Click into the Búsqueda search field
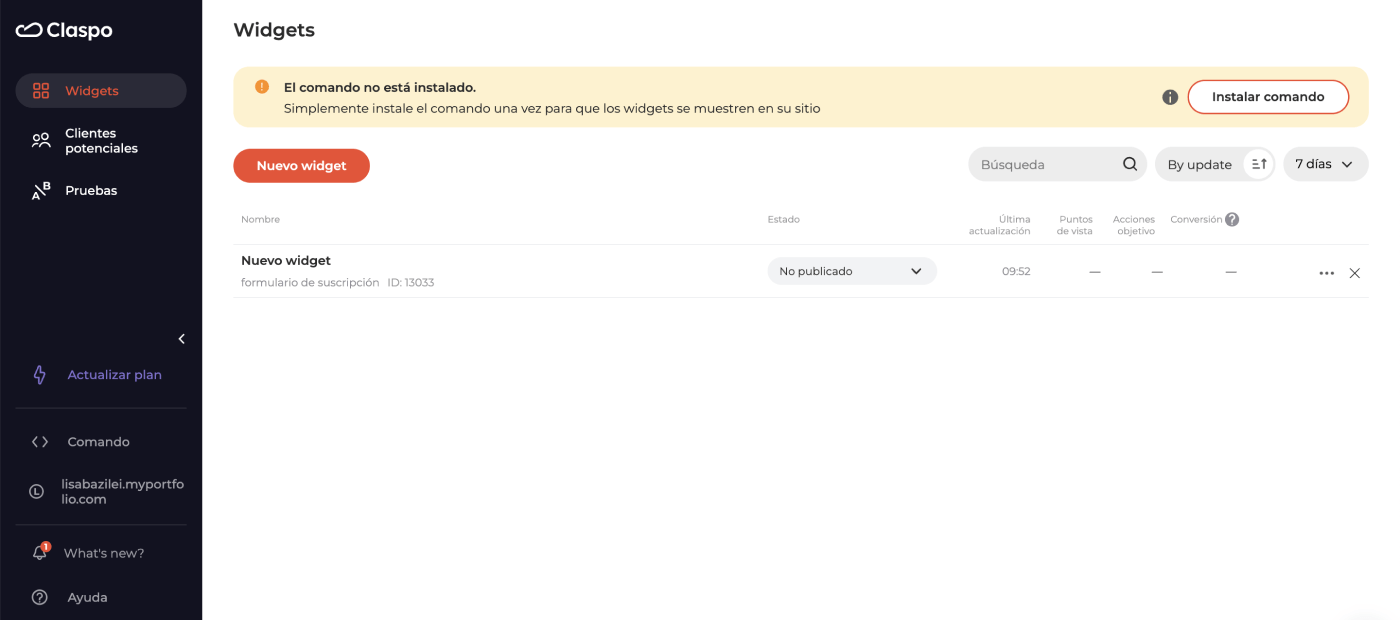The width and height of the screenshot is (1400, 620). pos(1045,164)
